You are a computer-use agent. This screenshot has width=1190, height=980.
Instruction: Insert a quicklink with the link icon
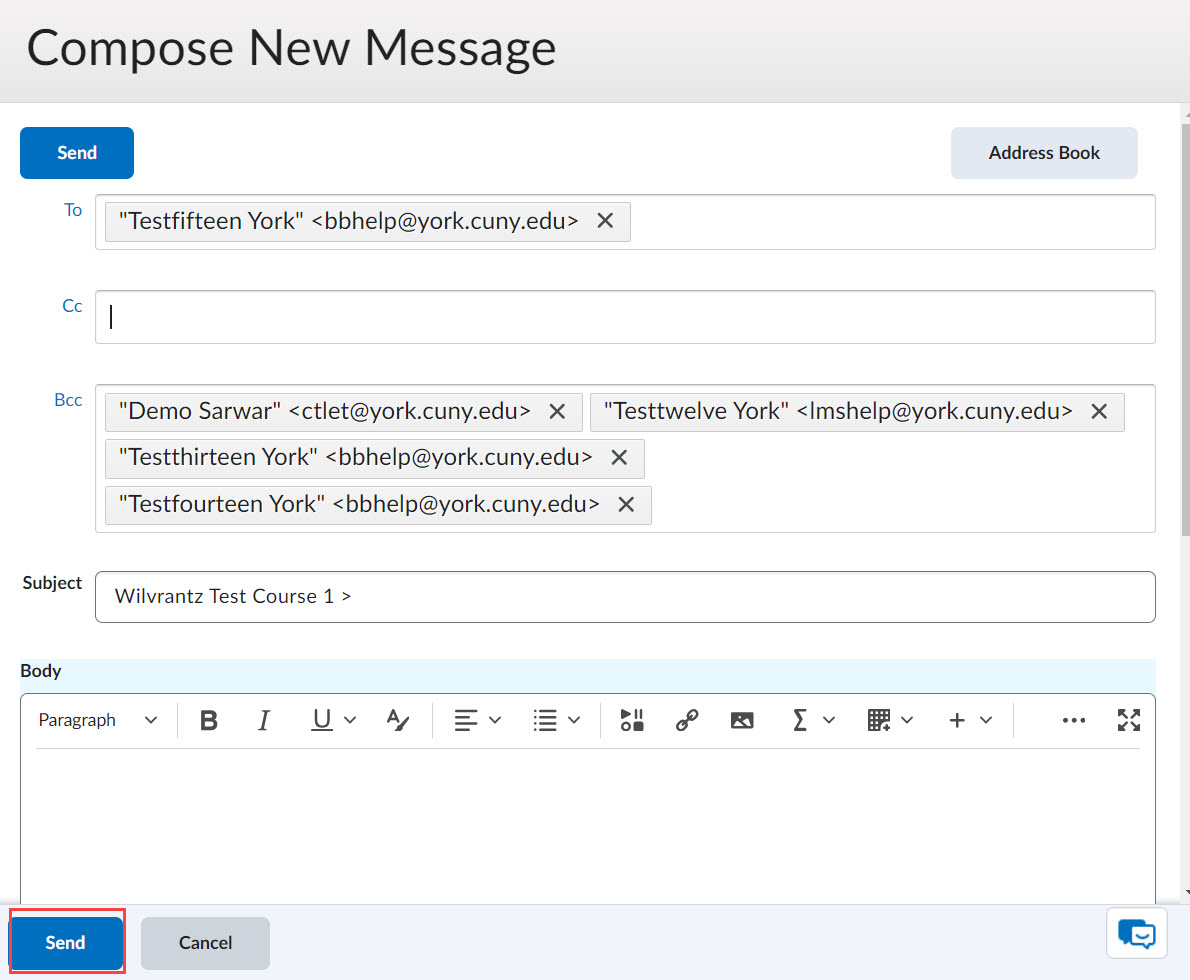tap(687, 719)
